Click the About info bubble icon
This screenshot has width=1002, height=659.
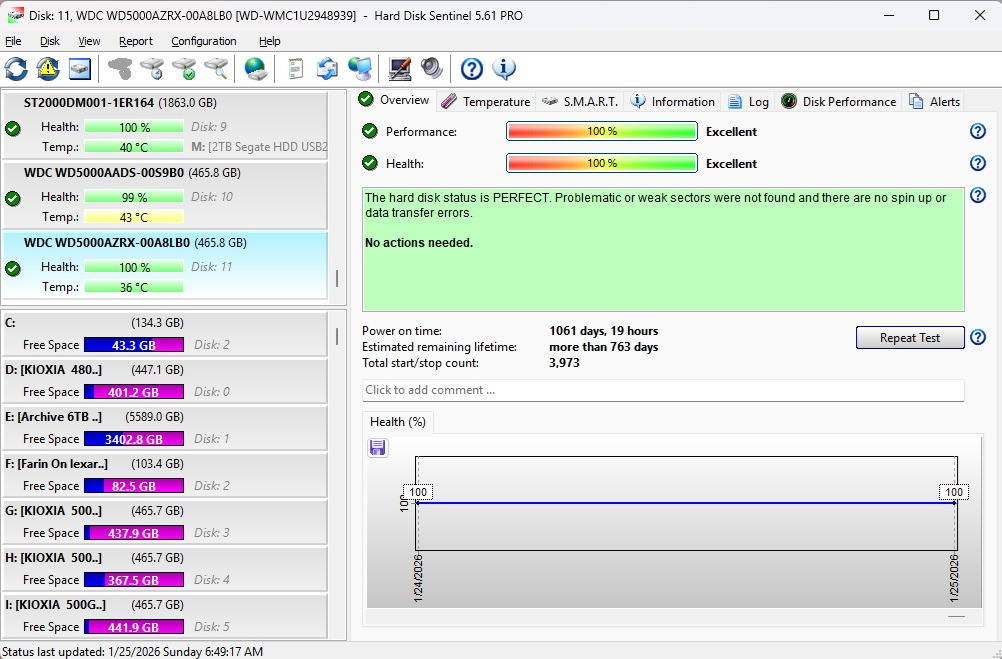[x=504, y=69]
